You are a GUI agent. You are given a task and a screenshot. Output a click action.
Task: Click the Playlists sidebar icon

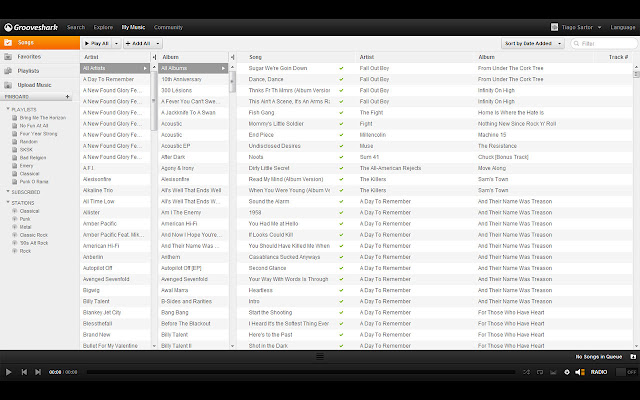tap(8, 71)
